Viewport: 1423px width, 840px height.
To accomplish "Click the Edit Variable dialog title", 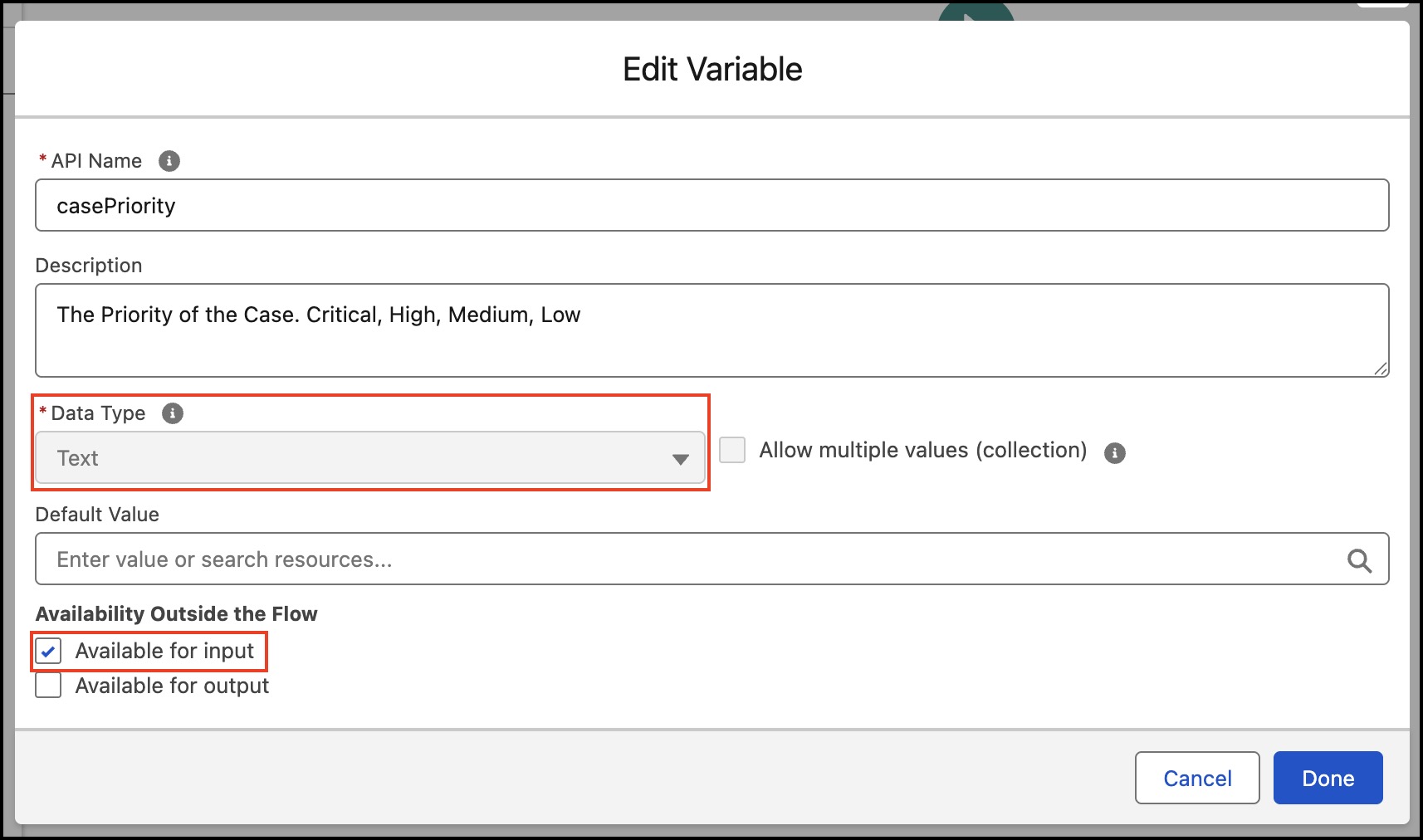I will (x=712, y=69).
